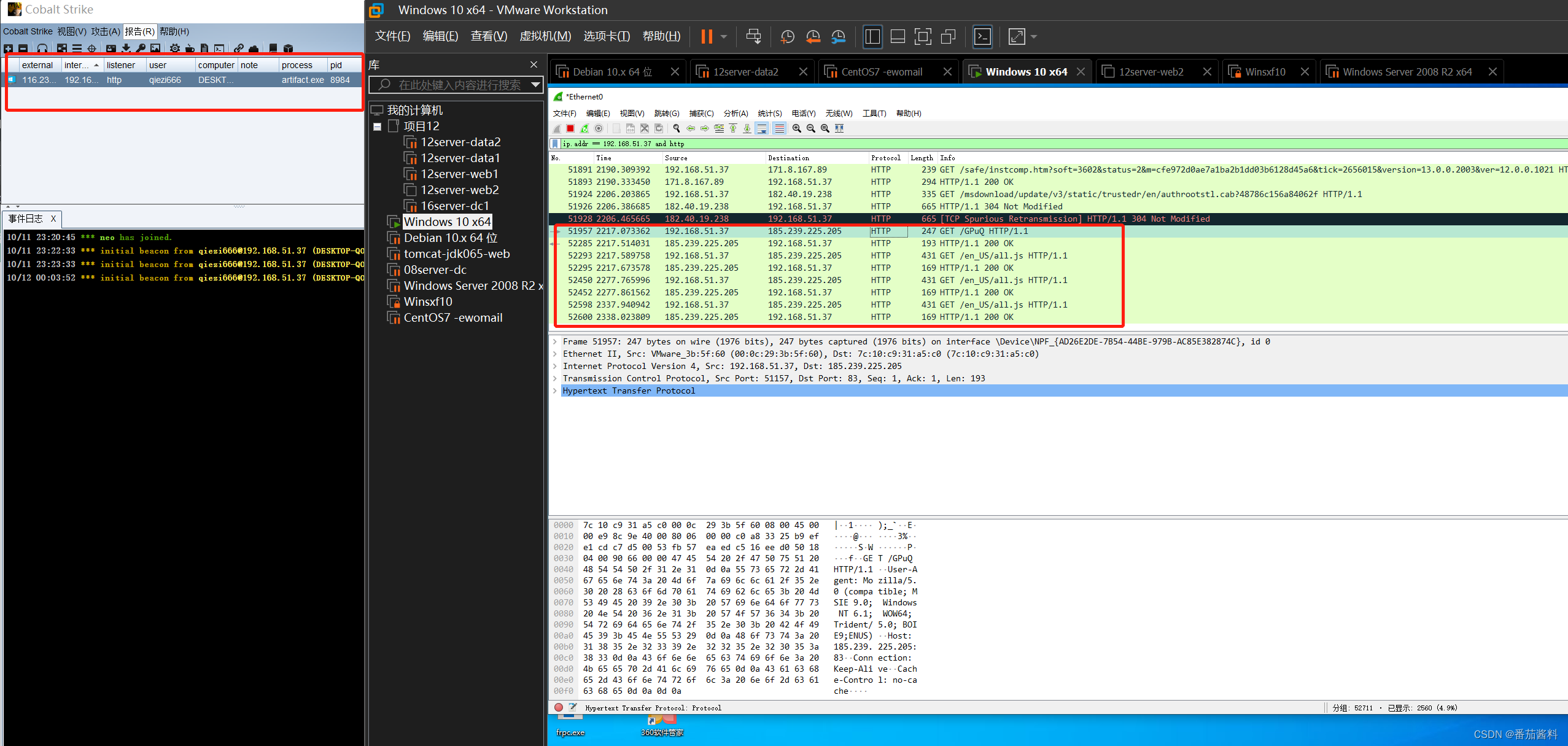
Task: Open VMware snapshot manager wrench icon
Action: [838, 37]
